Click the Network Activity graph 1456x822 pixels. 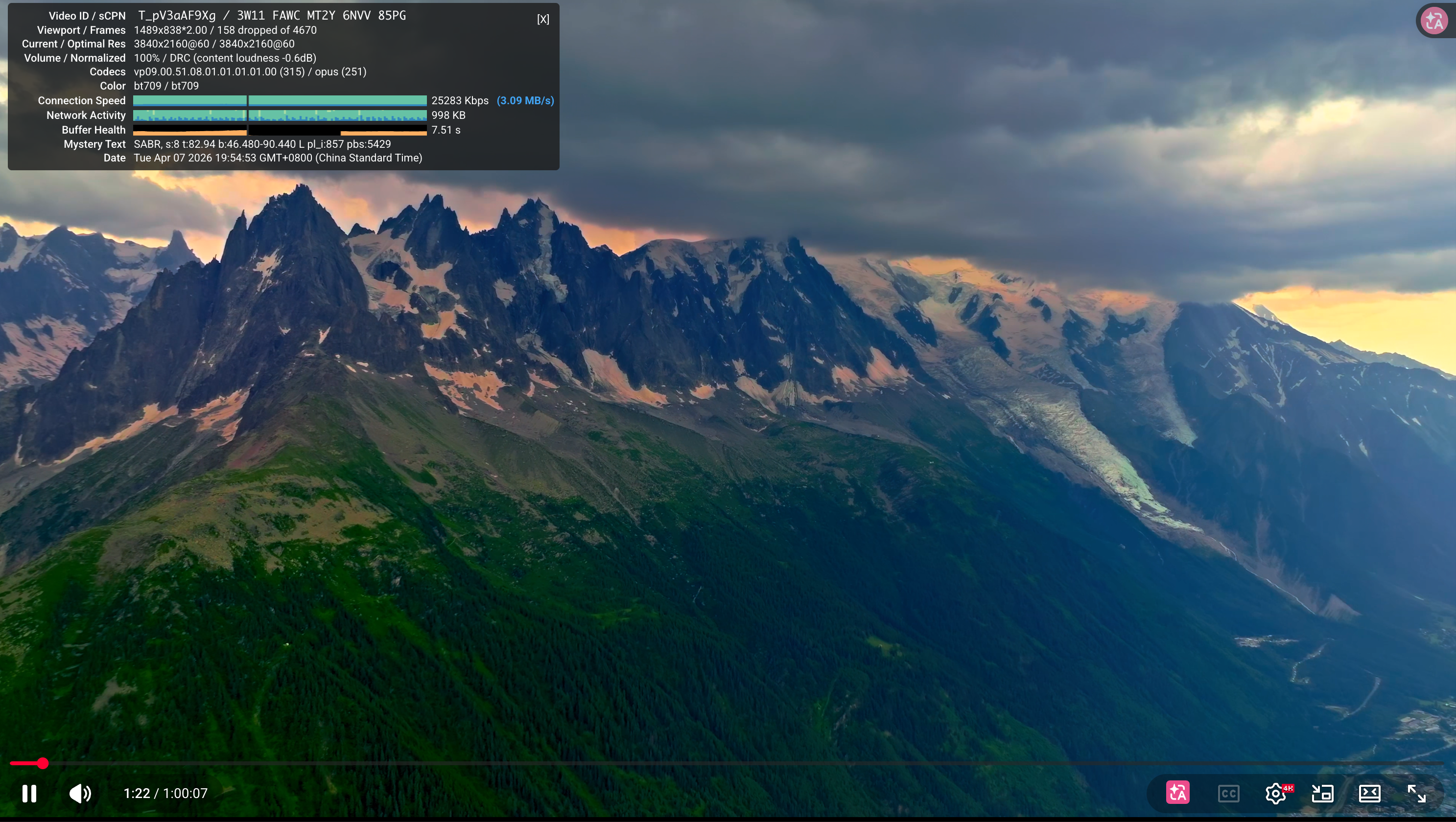pos(280,115)
